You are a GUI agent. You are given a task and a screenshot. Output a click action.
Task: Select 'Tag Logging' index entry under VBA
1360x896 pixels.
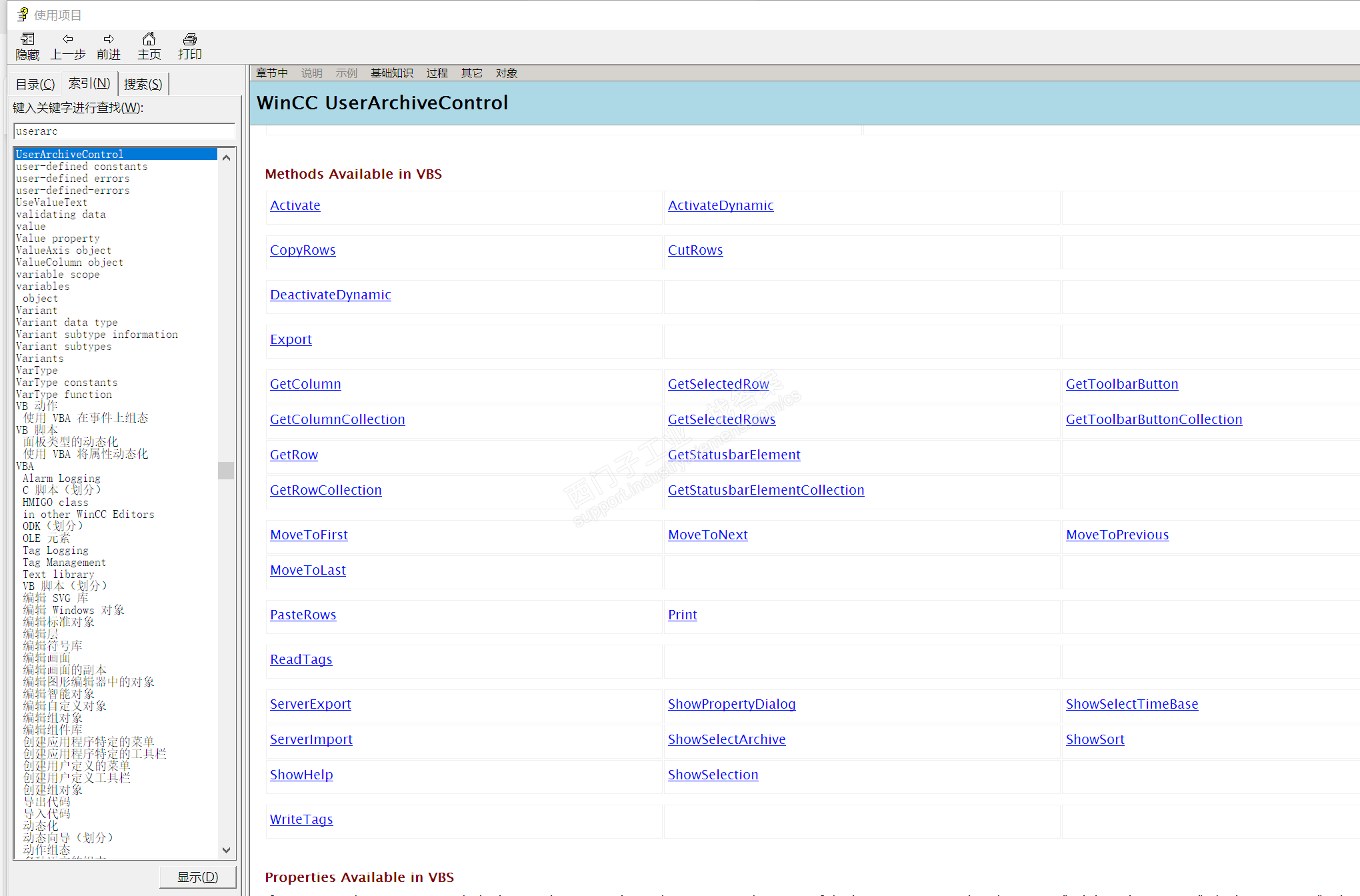point(55,551)
